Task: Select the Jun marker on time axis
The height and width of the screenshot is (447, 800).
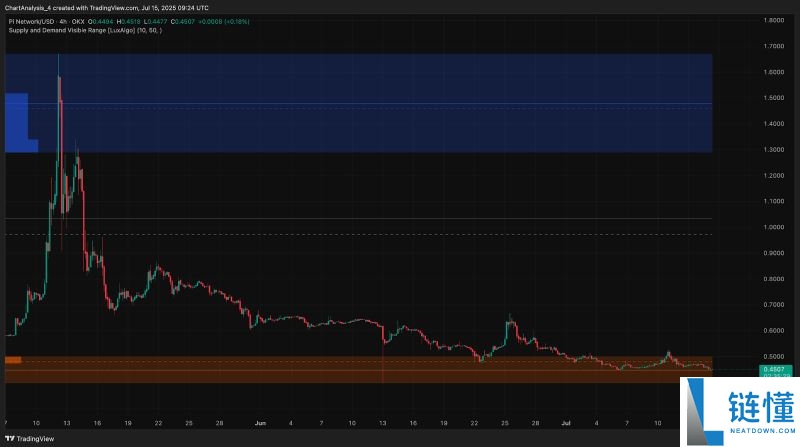Action: click(x=260, y=422)
